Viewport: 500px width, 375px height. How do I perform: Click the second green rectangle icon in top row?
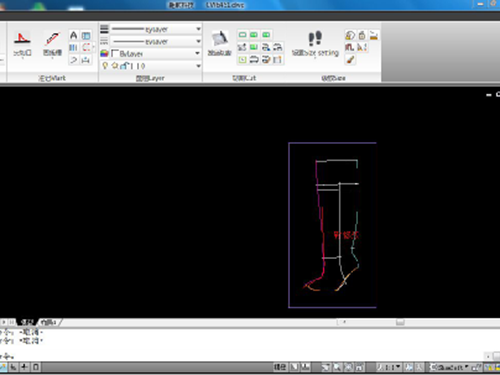point(254,35)
